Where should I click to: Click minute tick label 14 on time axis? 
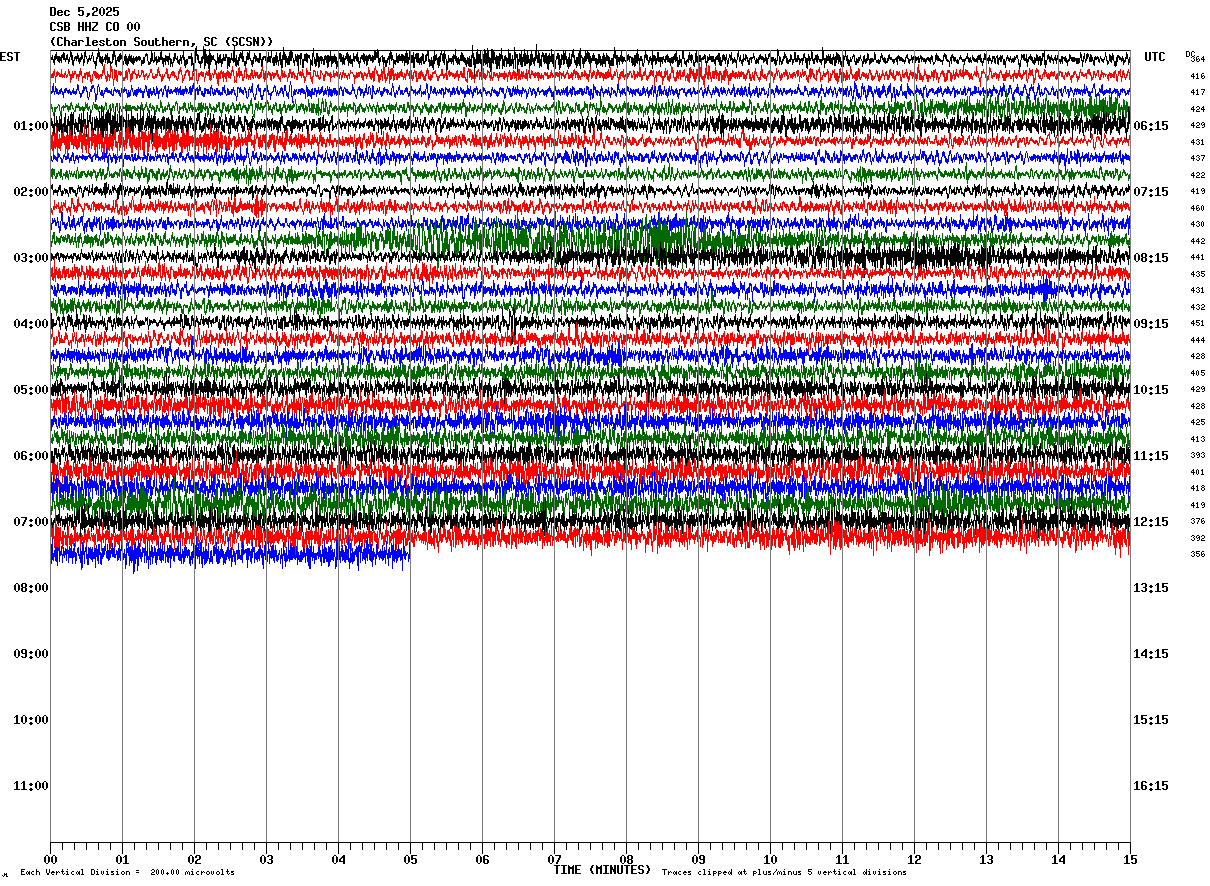coord(1058,859)
